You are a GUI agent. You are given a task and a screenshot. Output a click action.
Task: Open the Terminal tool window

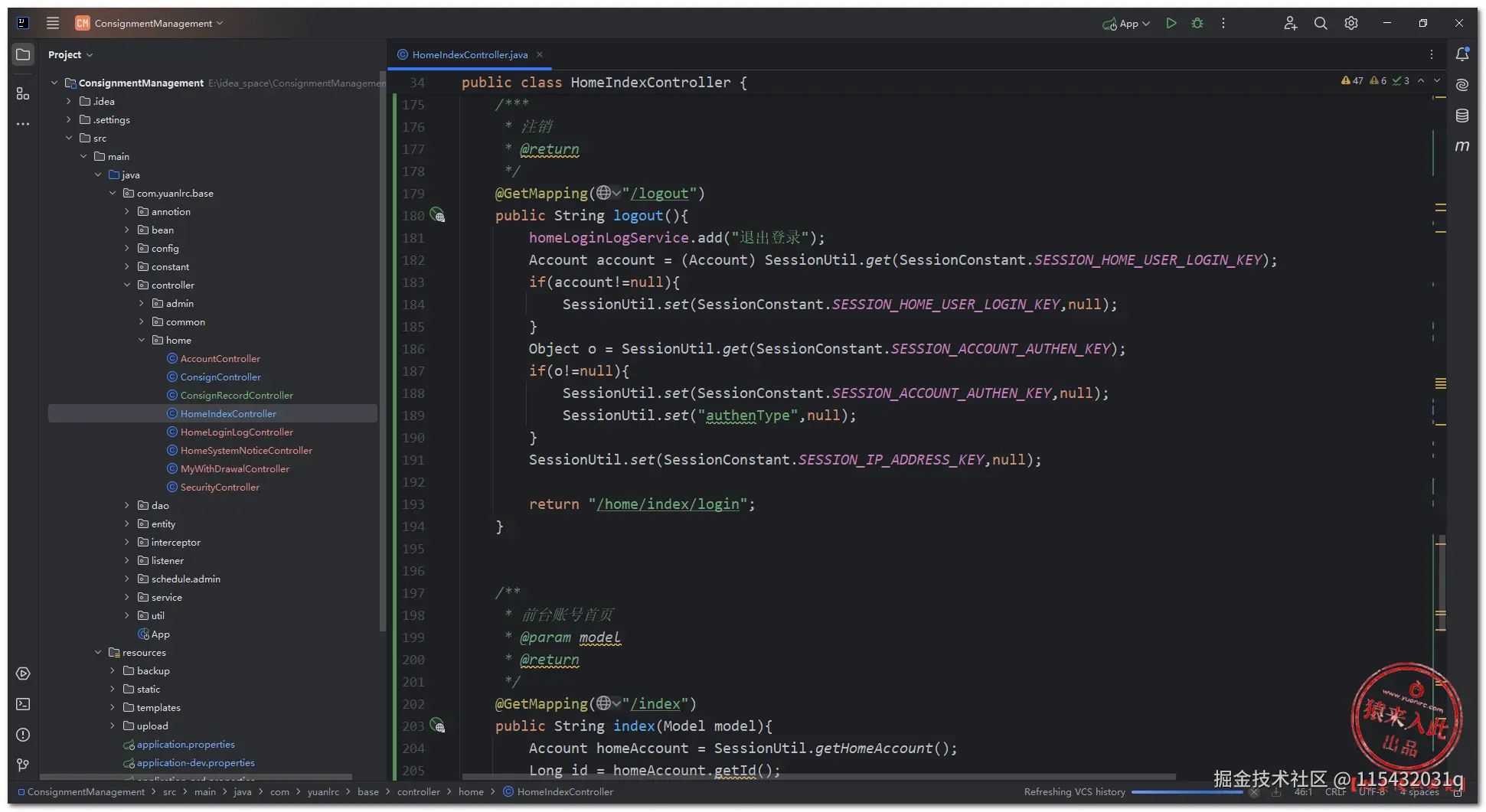[23, 704]
